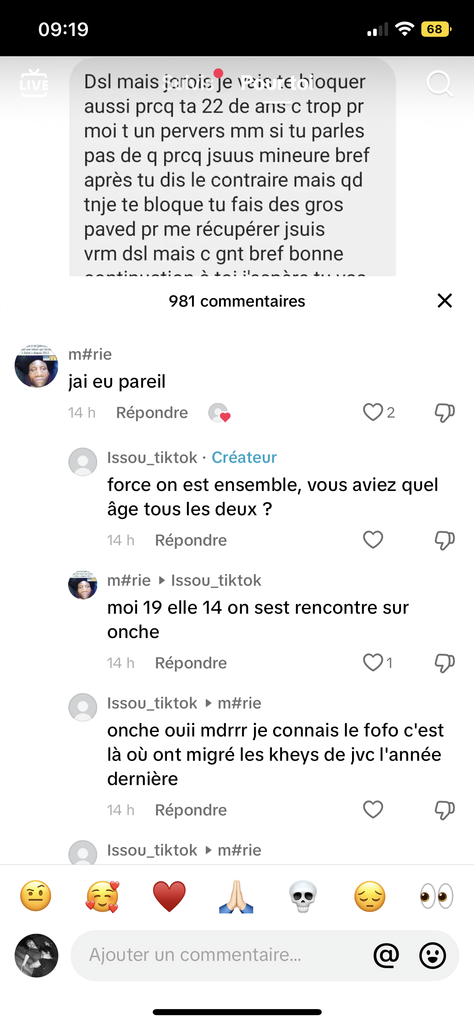Open the emoji picker smiley icon
The height and width of the screenshot is (1024, 474).
pos(432,955)
